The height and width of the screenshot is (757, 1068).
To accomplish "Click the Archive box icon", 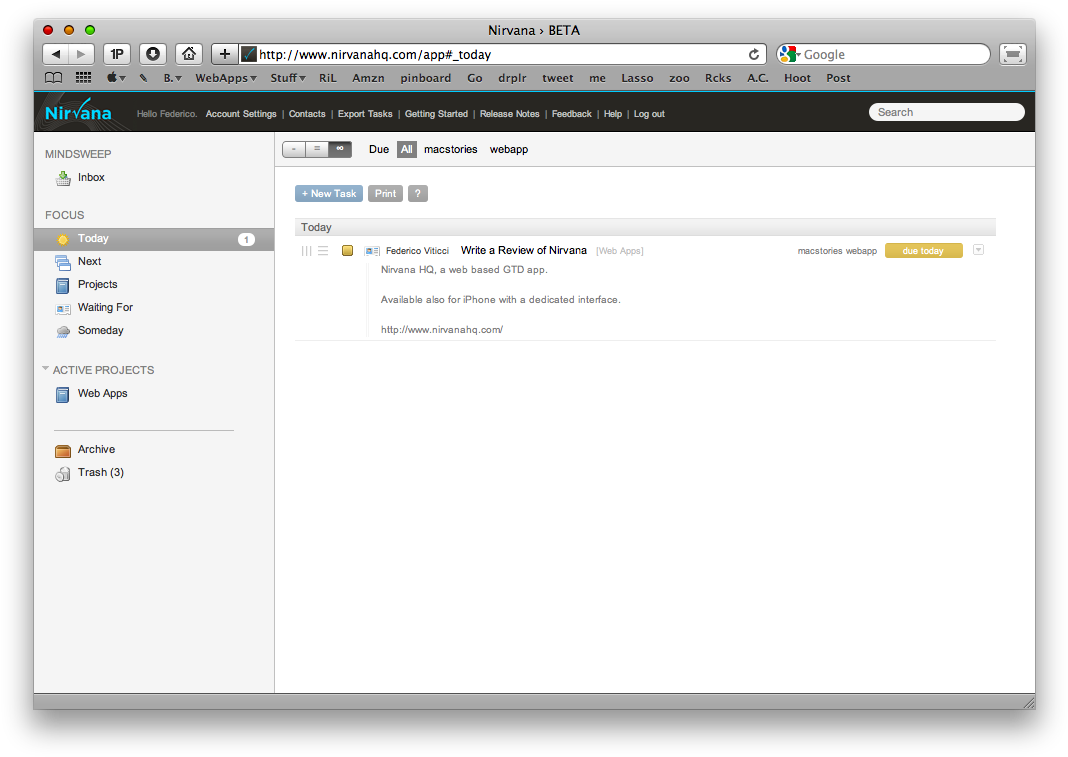I will coord(63,450).
